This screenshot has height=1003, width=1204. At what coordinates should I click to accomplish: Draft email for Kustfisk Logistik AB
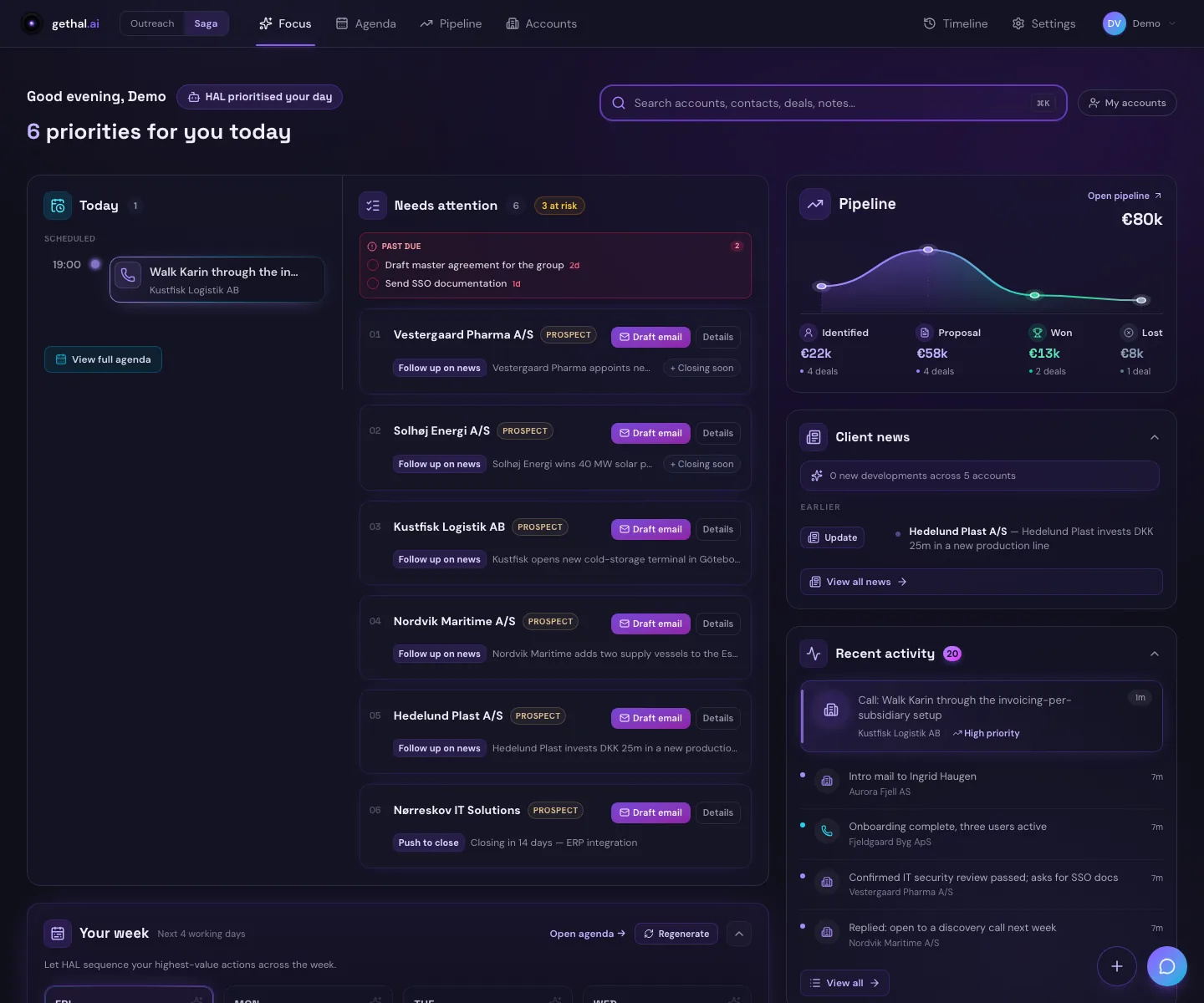(650, 529)
